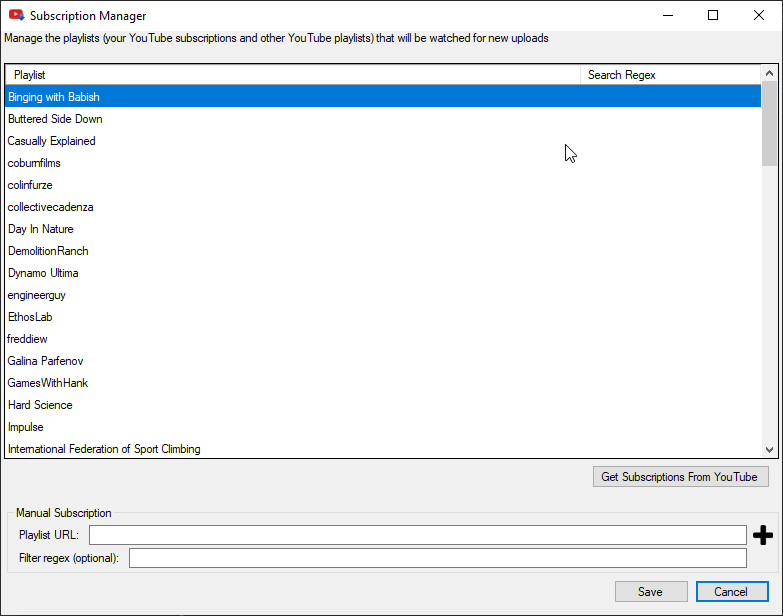Sort by the Playlist column header

pos(293,75)
